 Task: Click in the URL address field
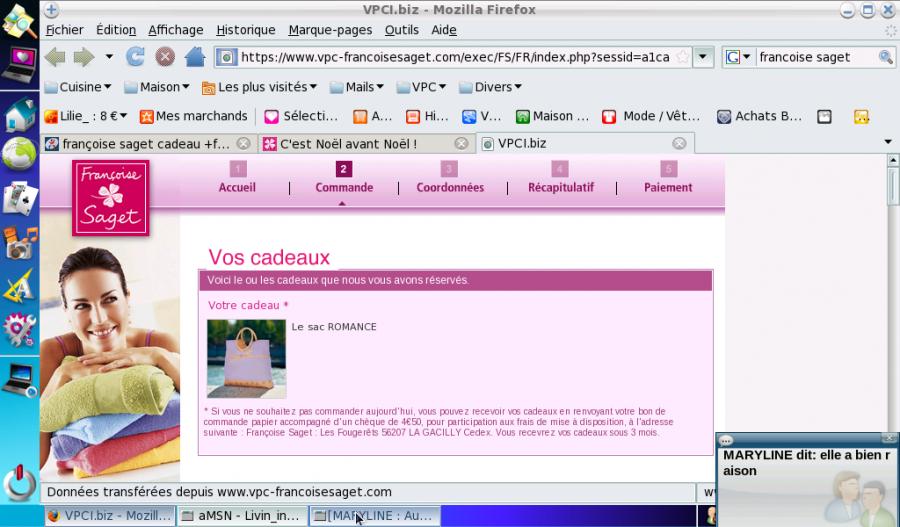pyautogui.click(x=450, y=57)
